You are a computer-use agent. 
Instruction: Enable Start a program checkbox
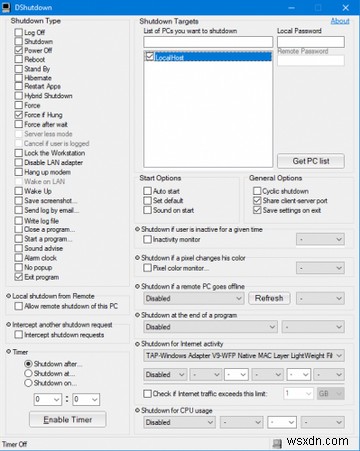pos(19,239)
